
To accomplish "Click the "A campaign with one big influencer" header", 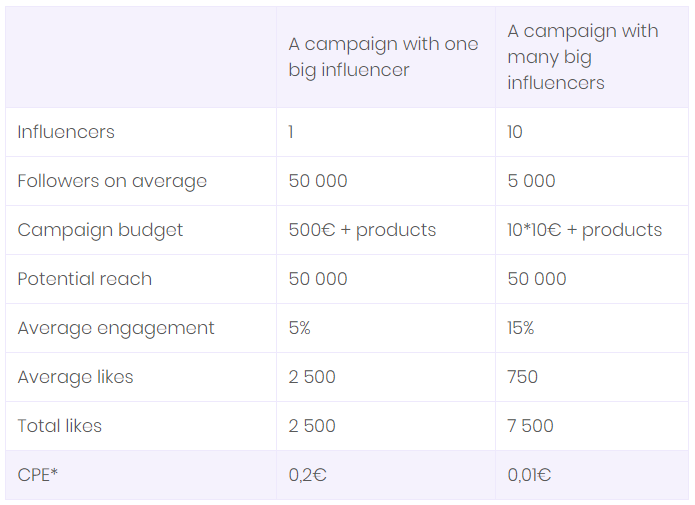I will (383, 57).
